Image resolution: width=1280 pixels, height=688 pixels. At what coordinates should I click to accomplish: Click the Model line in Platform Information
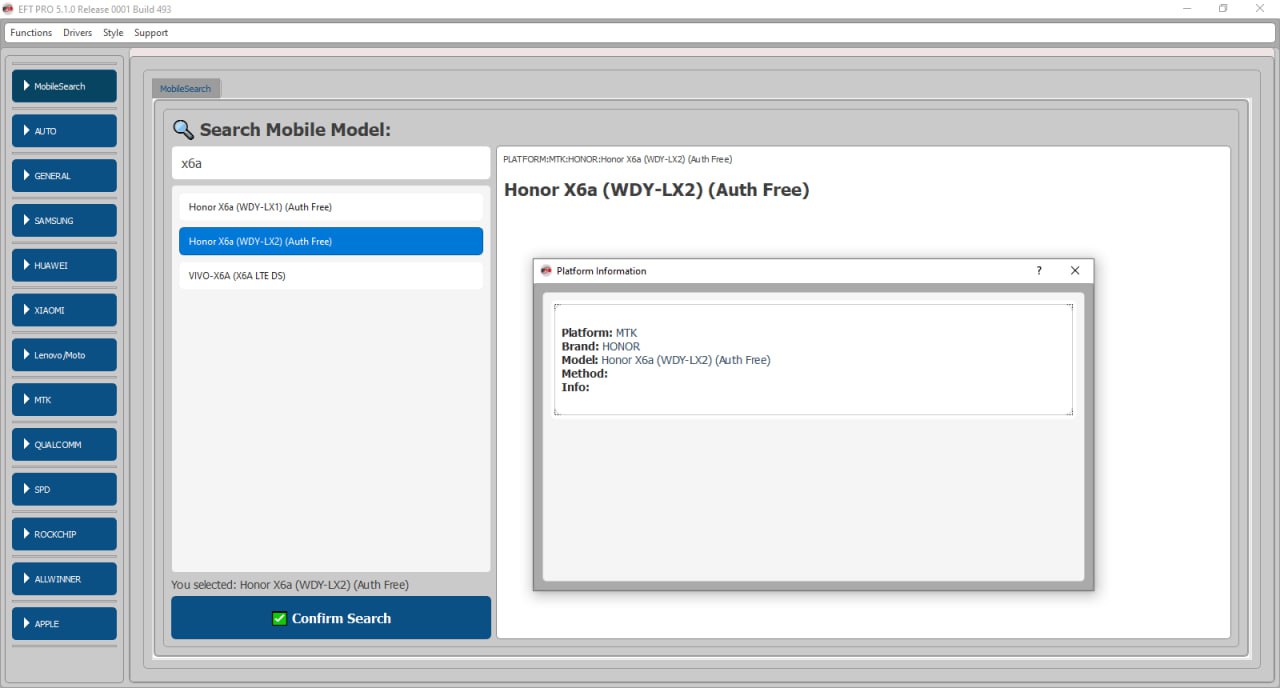point(666,360)
